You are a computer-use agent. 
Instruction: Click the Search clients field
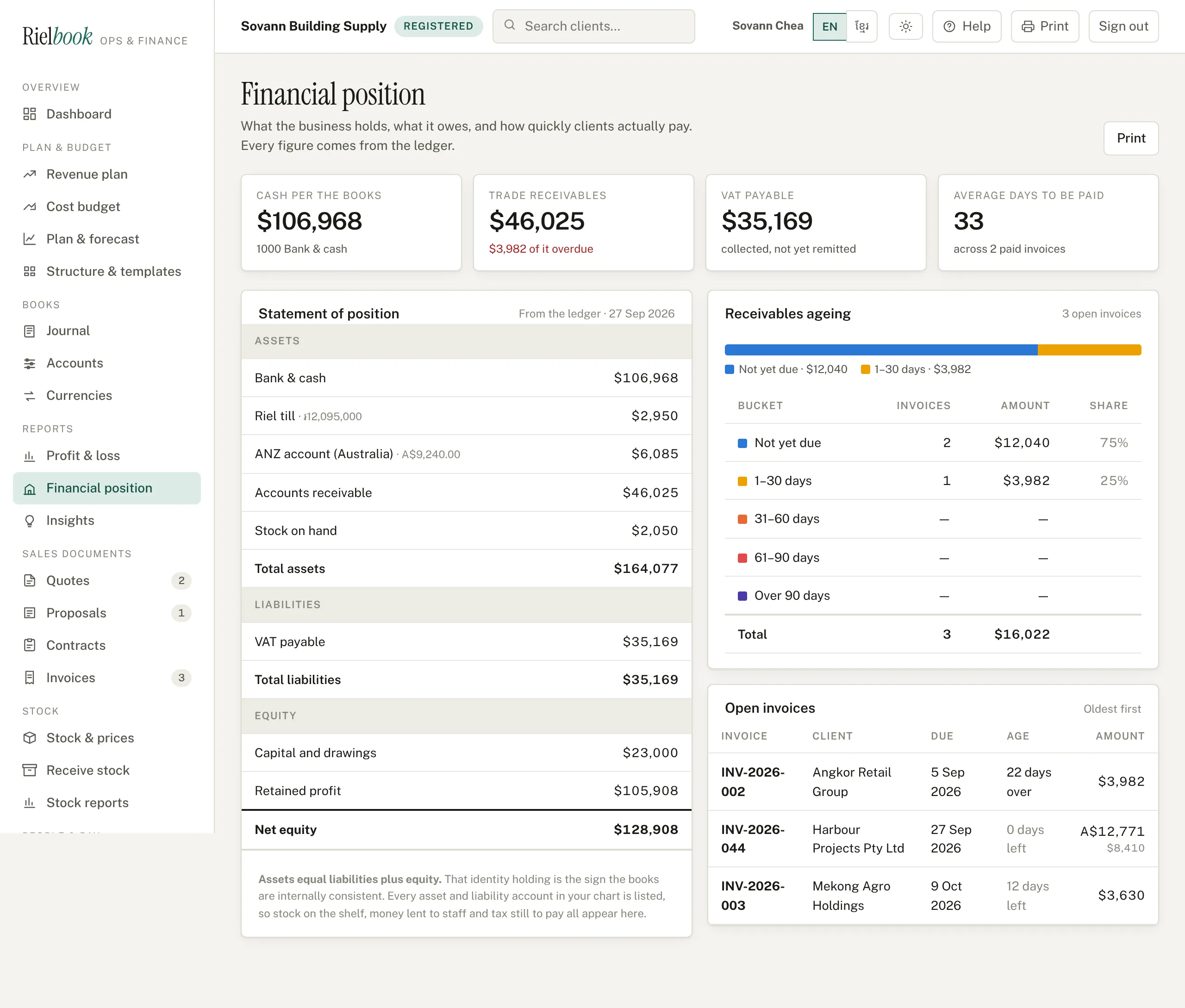coord(593,26)
